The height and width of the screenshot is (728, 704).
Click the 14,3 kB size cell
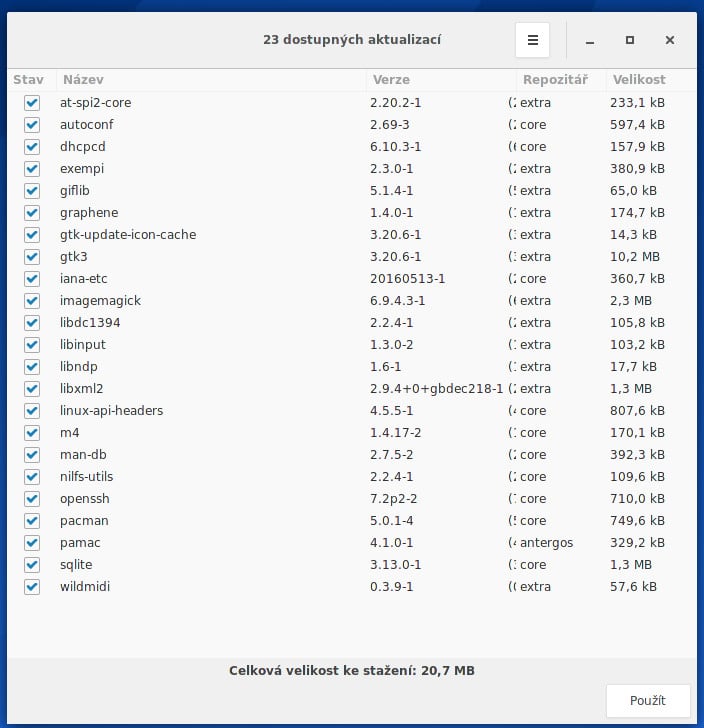point(633,234)
